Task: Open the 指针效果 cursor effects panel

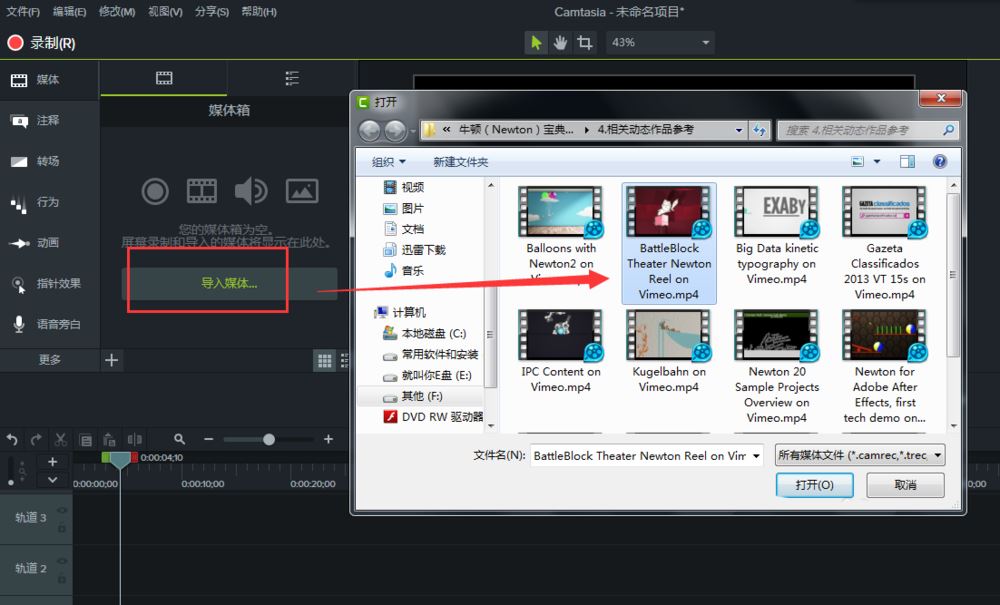Action: pos(49,284)
